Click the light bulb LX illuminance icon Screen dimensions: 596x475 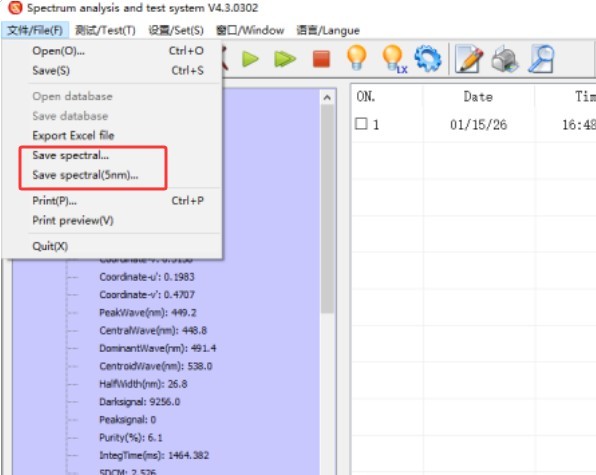point(394,59)
